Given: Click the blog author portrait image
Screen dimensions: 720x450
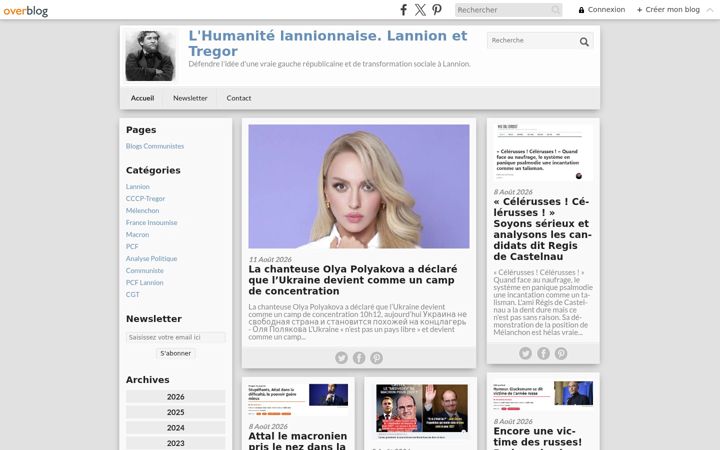Looking at the screenshot, I should [x=150, y=56].
